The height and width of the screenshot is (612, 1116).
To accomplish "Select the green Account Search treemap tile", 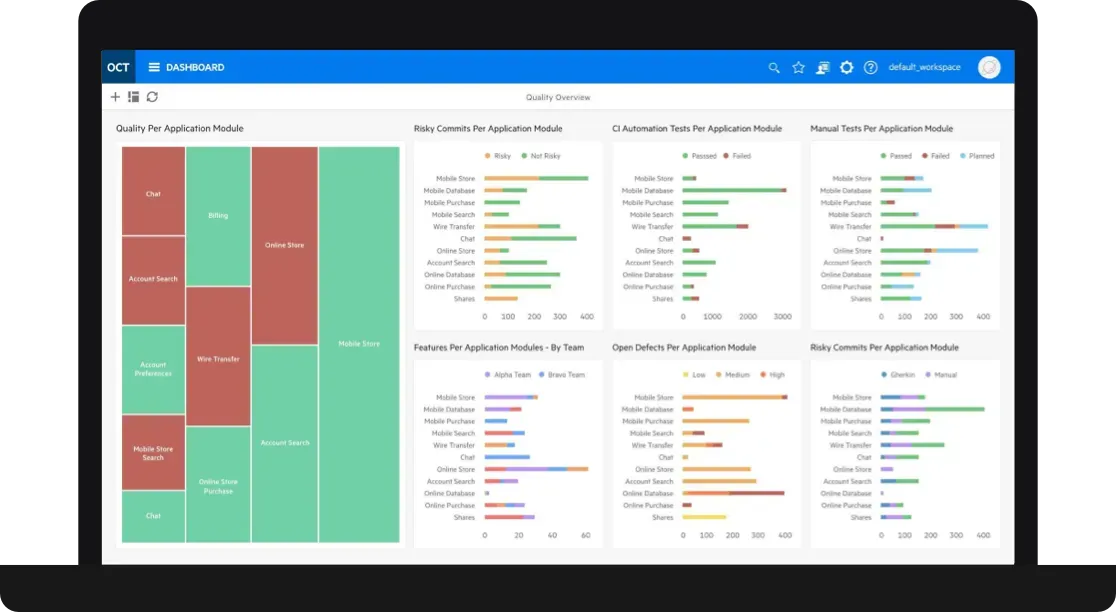I will coord(285,444).
